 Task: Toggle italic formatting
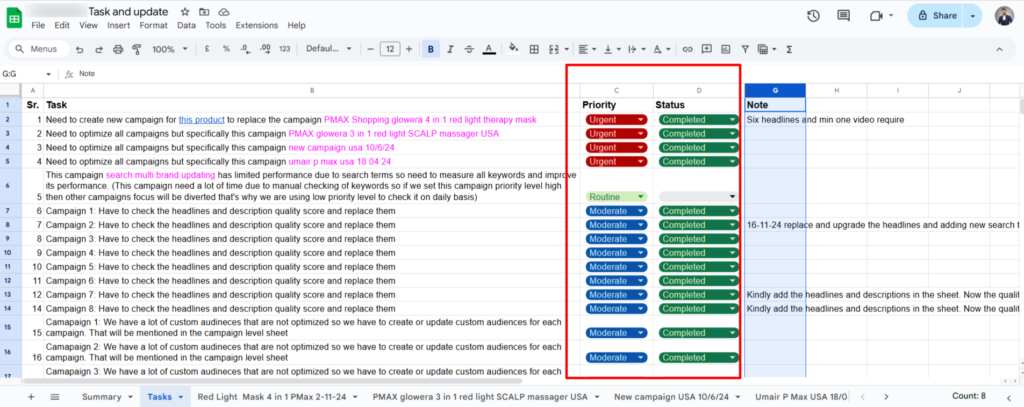(x=450, y=49)
